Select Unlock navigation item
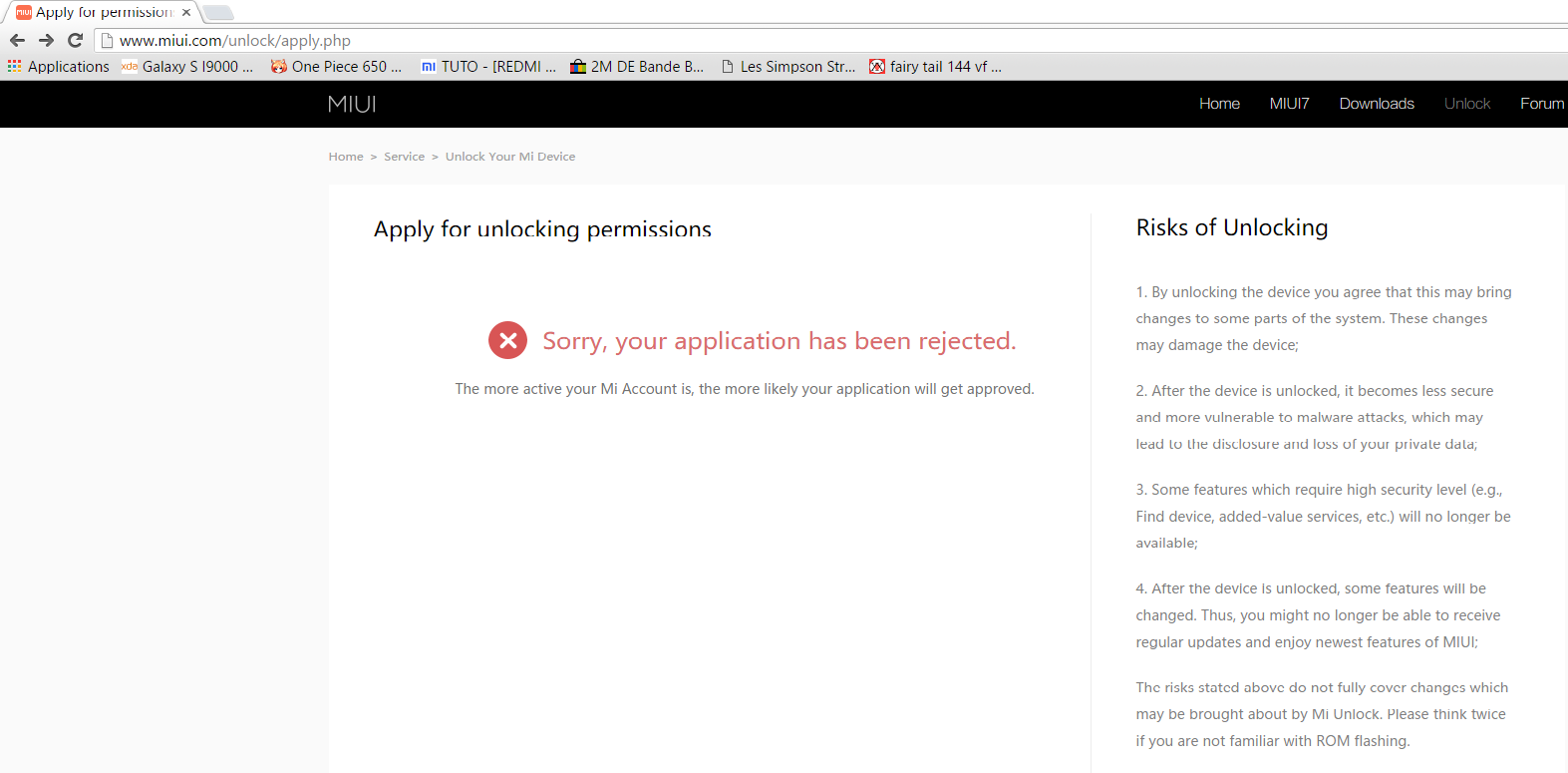1568x773 pixels. (x=1467, y=104)
